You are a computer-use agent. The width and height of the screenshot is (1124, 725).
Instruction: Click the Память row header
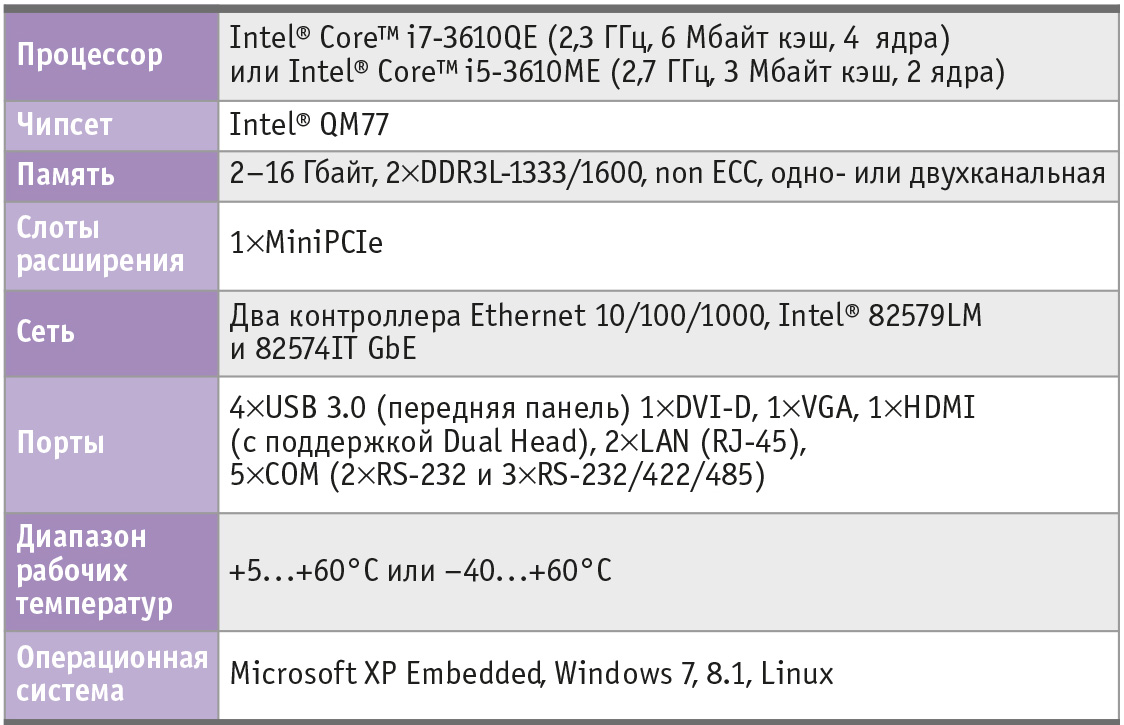point(111,175)
